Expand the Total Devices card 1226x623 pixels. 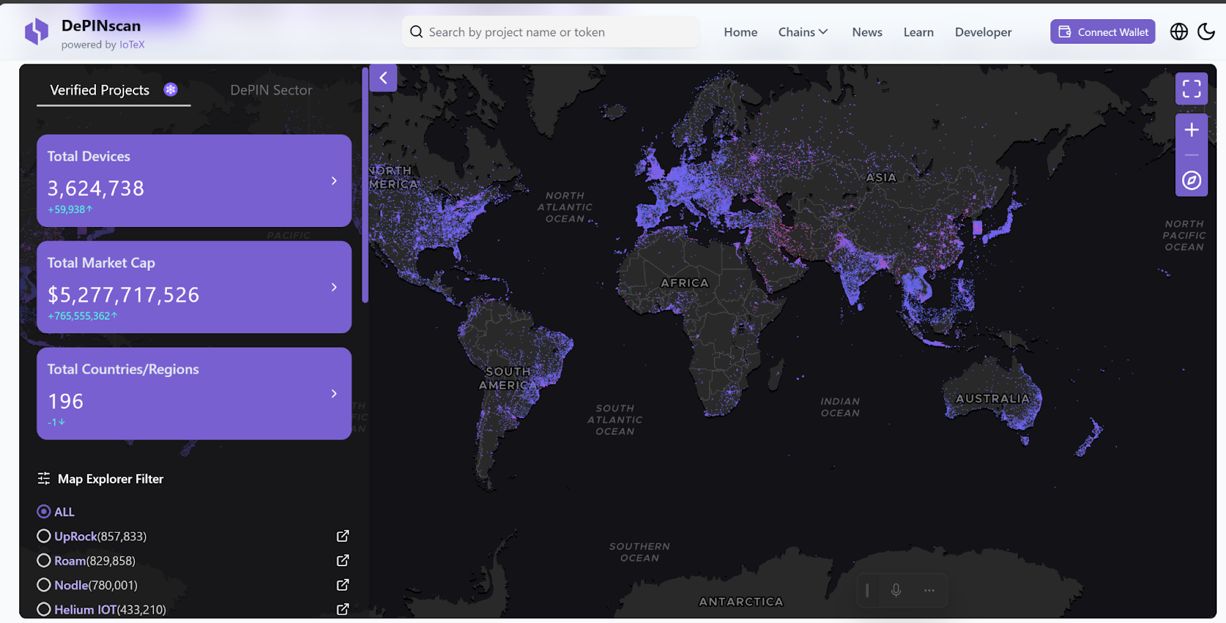tap(334, 181)
